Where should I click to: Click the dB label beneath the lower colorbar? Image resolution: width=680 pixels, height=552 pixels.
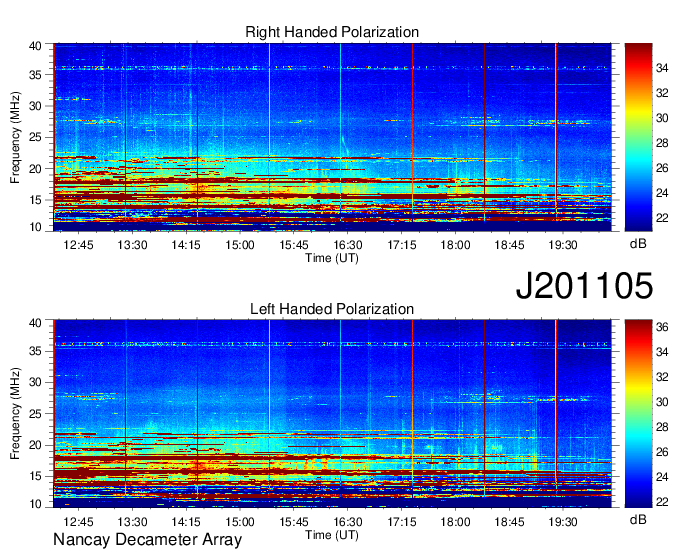click(638, 519)
